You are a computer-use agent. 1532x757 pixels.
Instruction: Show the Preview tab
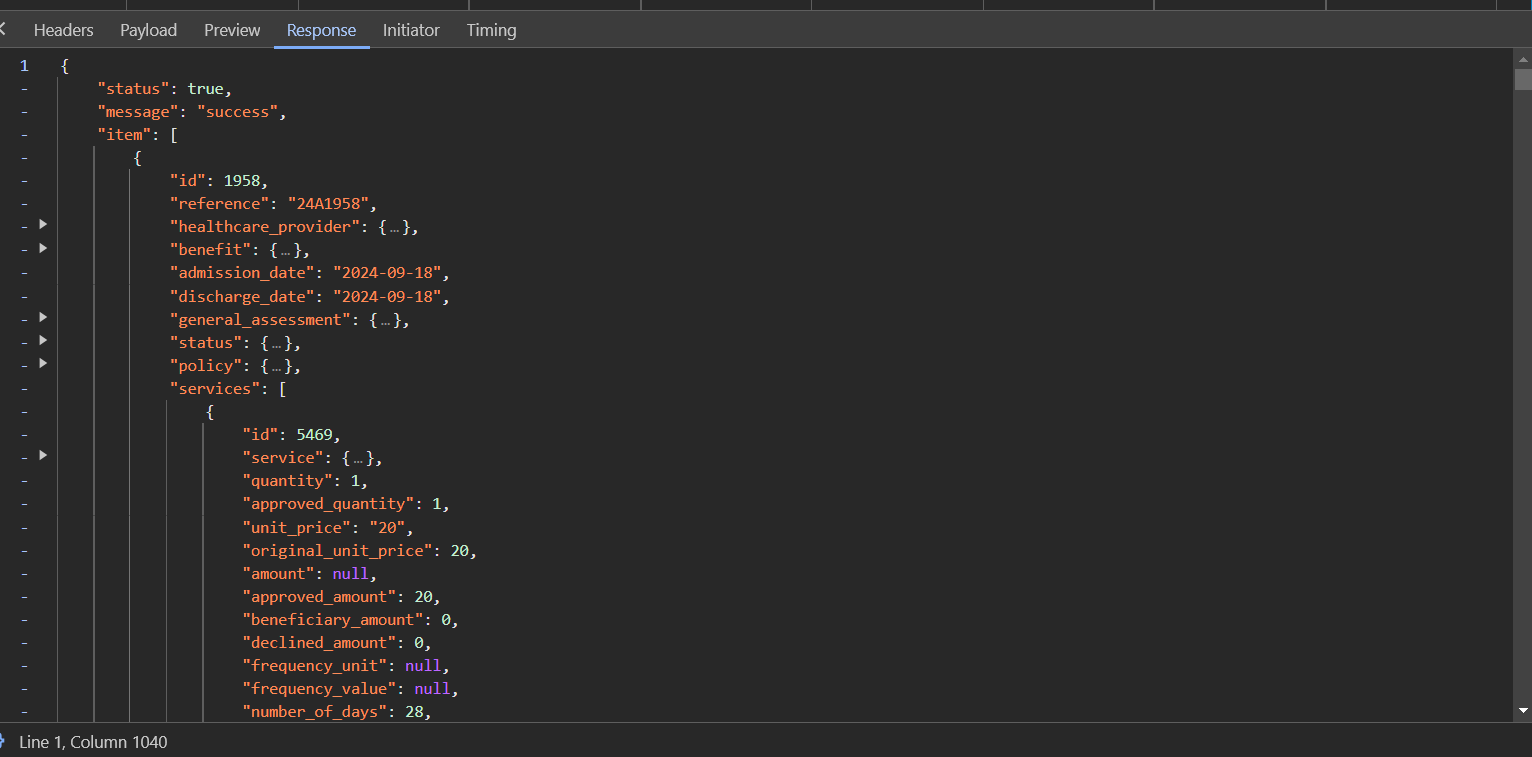pyautogui.click(x=232, y=30)
